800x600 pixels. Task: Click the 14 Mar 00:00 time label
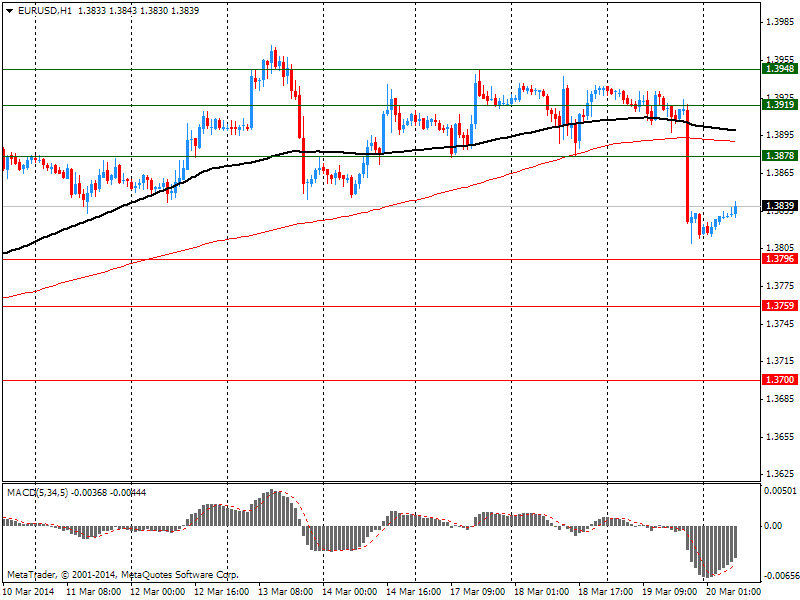pyautogui.click(x=350, y=592)
